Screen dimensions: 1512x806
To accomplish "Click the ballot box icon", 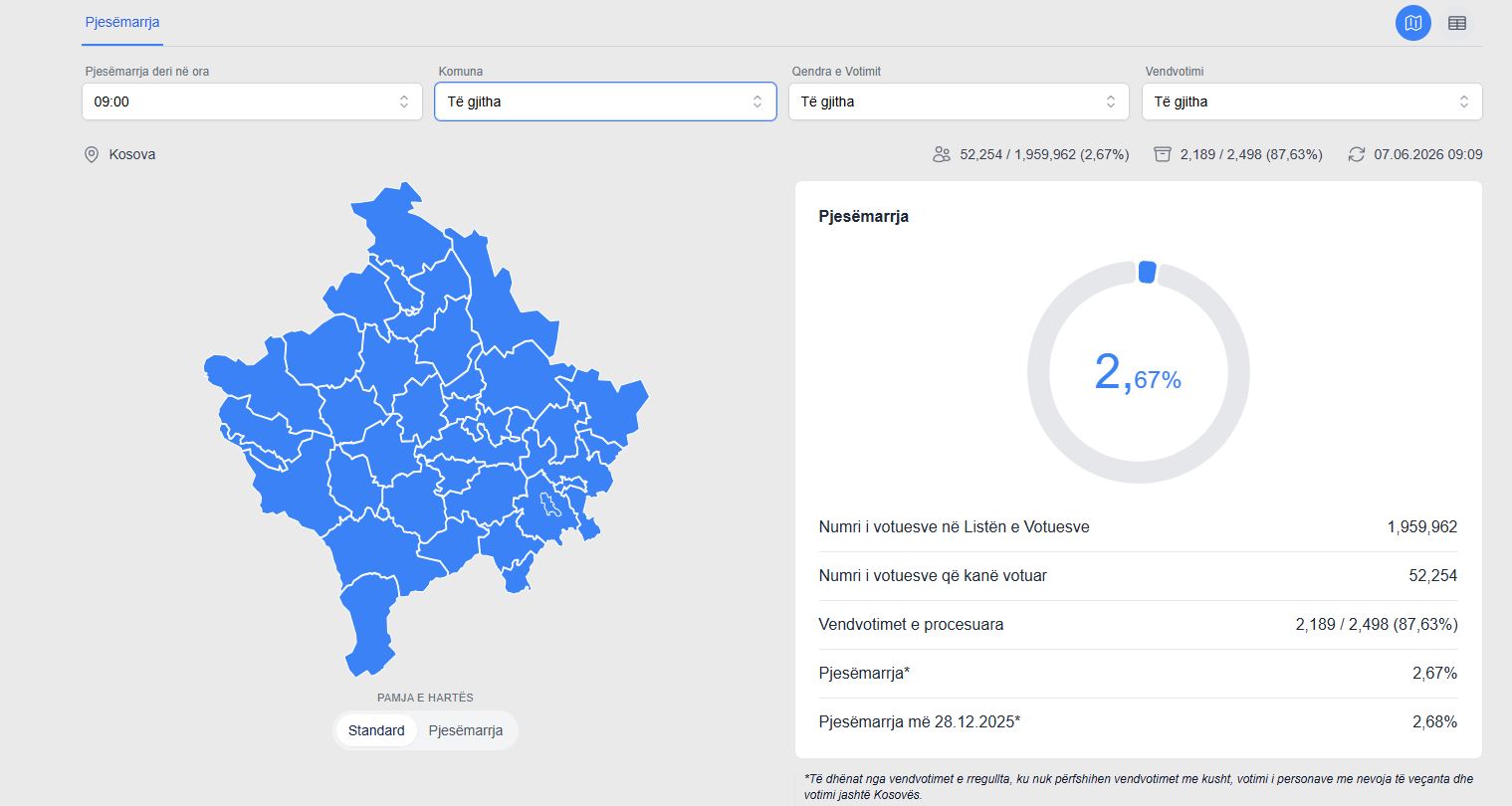I will (x=1162, y=154).
